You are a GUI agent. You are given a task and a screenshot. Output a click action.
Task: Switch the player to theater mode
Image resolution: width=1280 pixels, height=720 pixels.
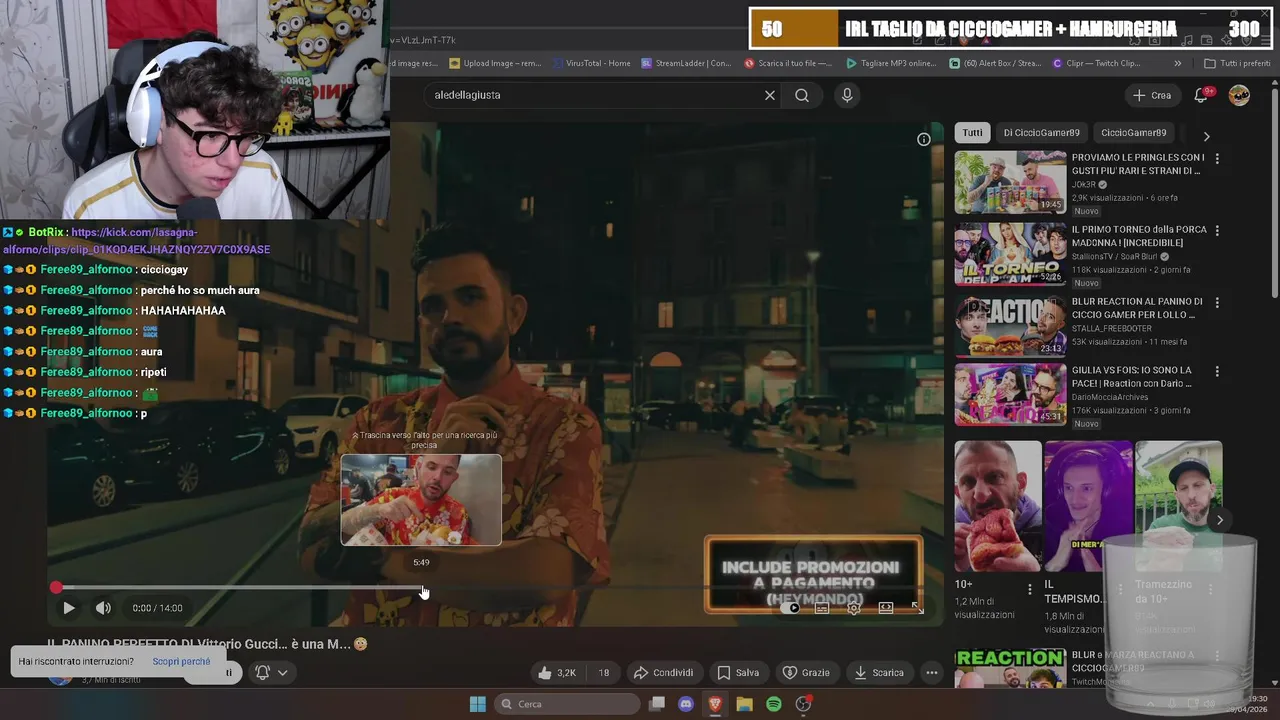click(886, 608)
